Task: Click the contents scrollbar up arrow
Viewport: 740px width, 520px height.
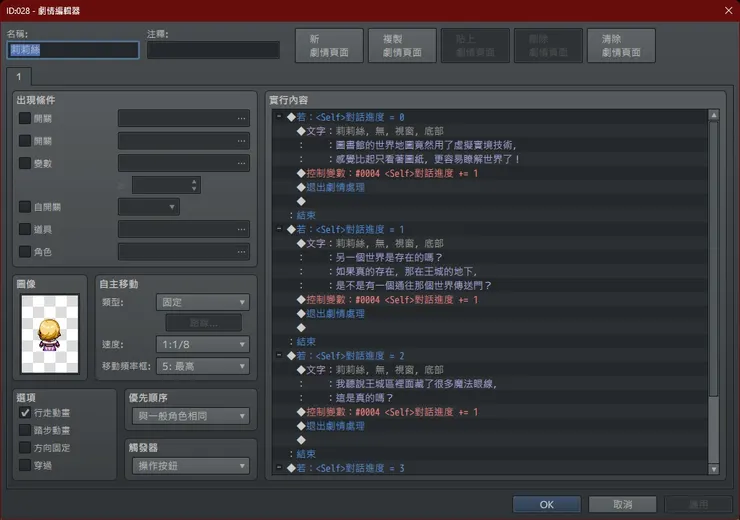Action: click(714, 115)
